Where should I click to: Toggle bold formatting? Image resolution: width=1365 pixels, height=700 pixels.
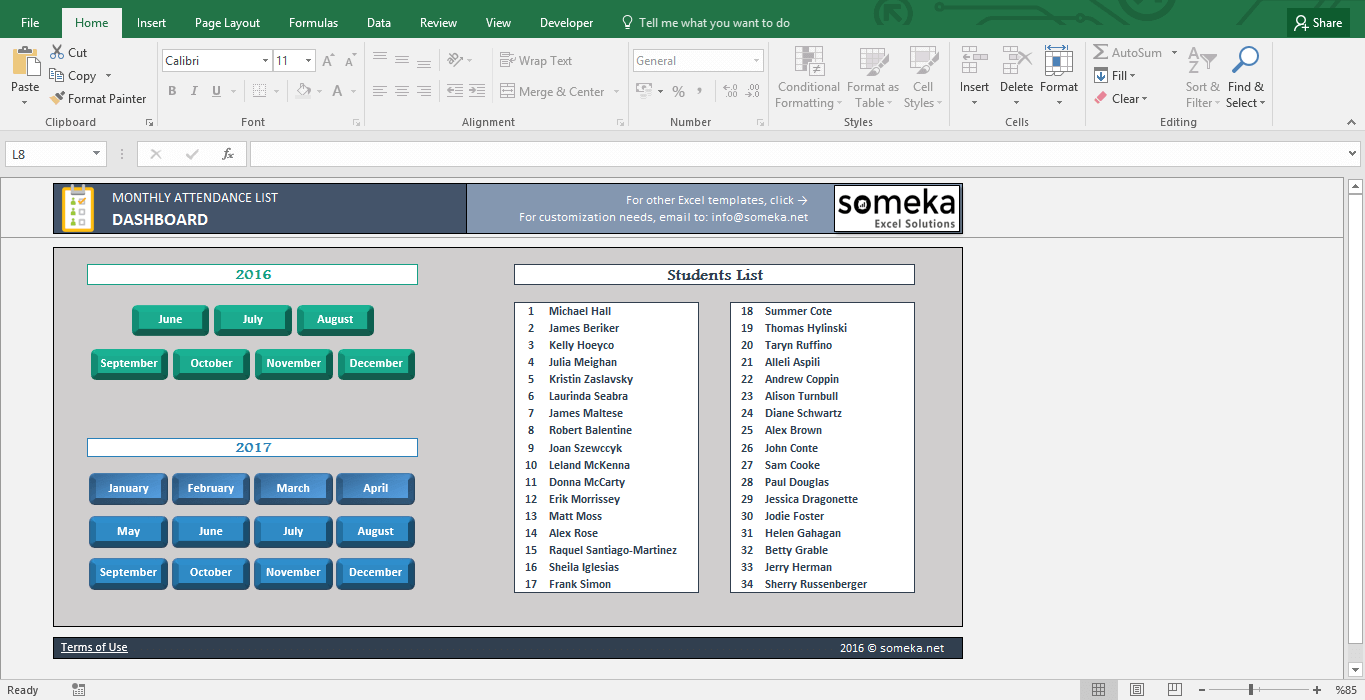tap(171, 90)
